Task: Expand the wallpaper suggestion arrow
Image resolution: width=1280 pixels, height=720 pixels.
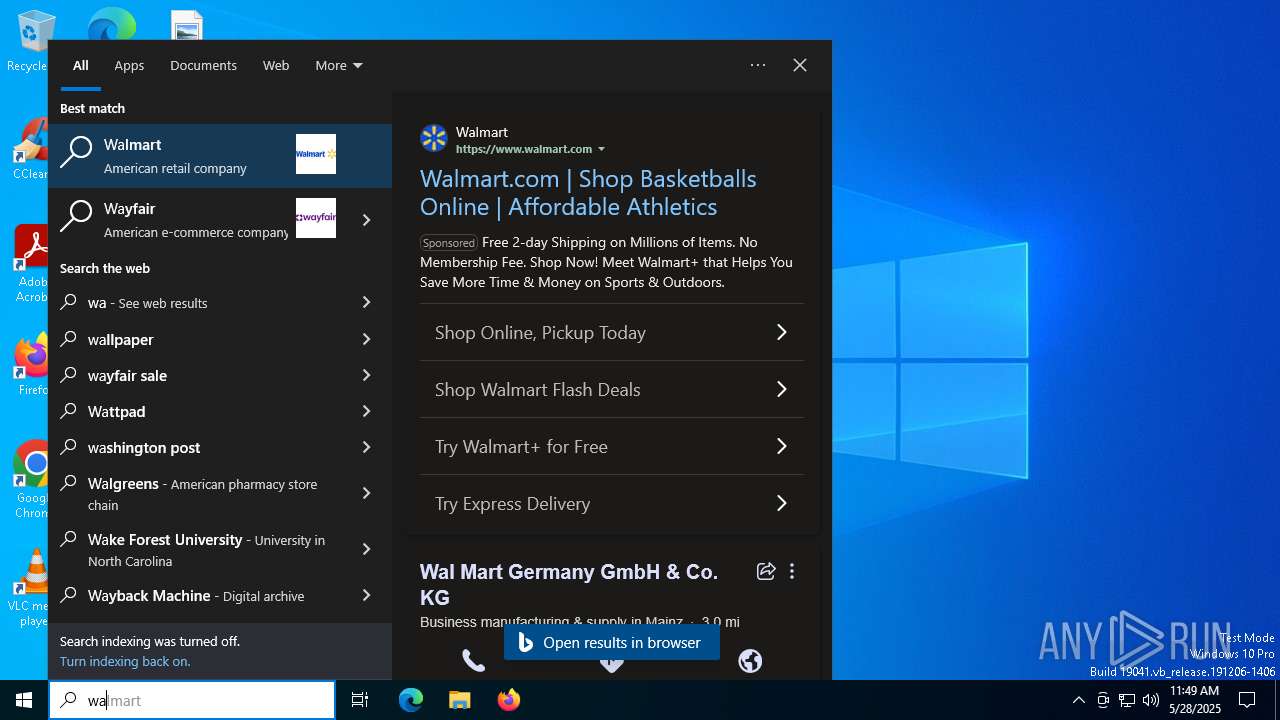Action: (366, 339)
